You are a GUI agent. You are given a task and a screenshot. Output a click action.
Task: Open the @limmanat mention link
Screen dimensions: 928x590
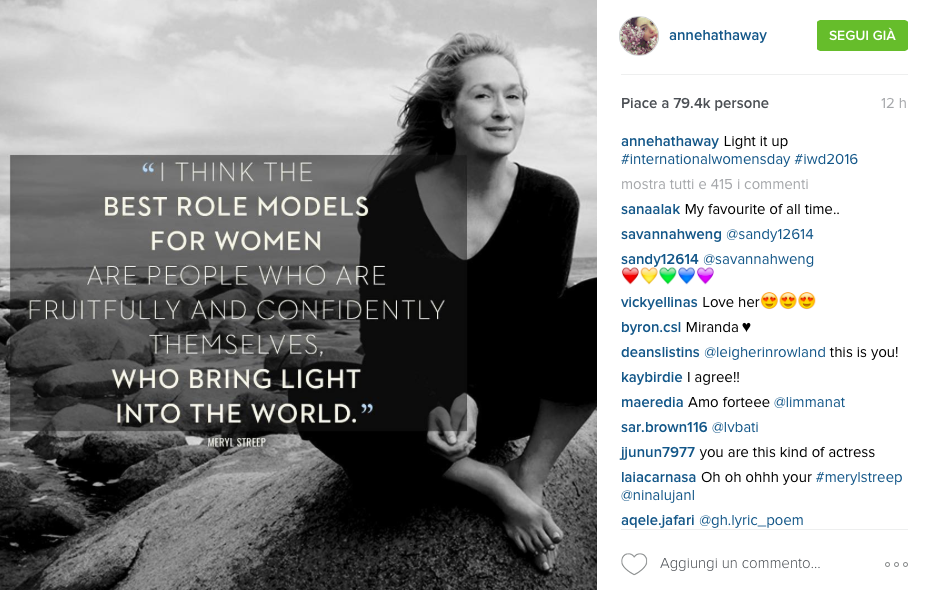[x=809, y=402]
